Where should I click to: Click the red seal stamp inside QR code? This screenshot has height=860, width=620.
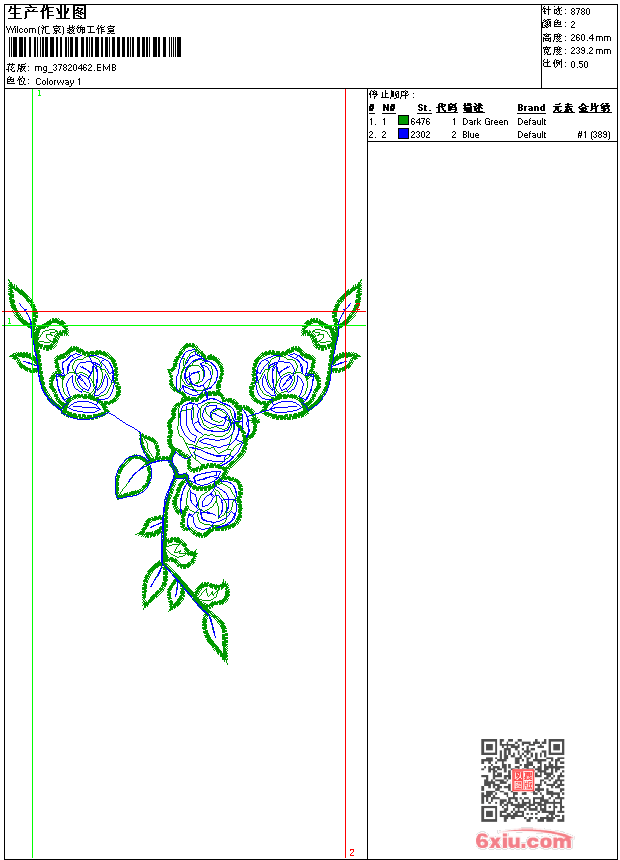click(522, 780)
